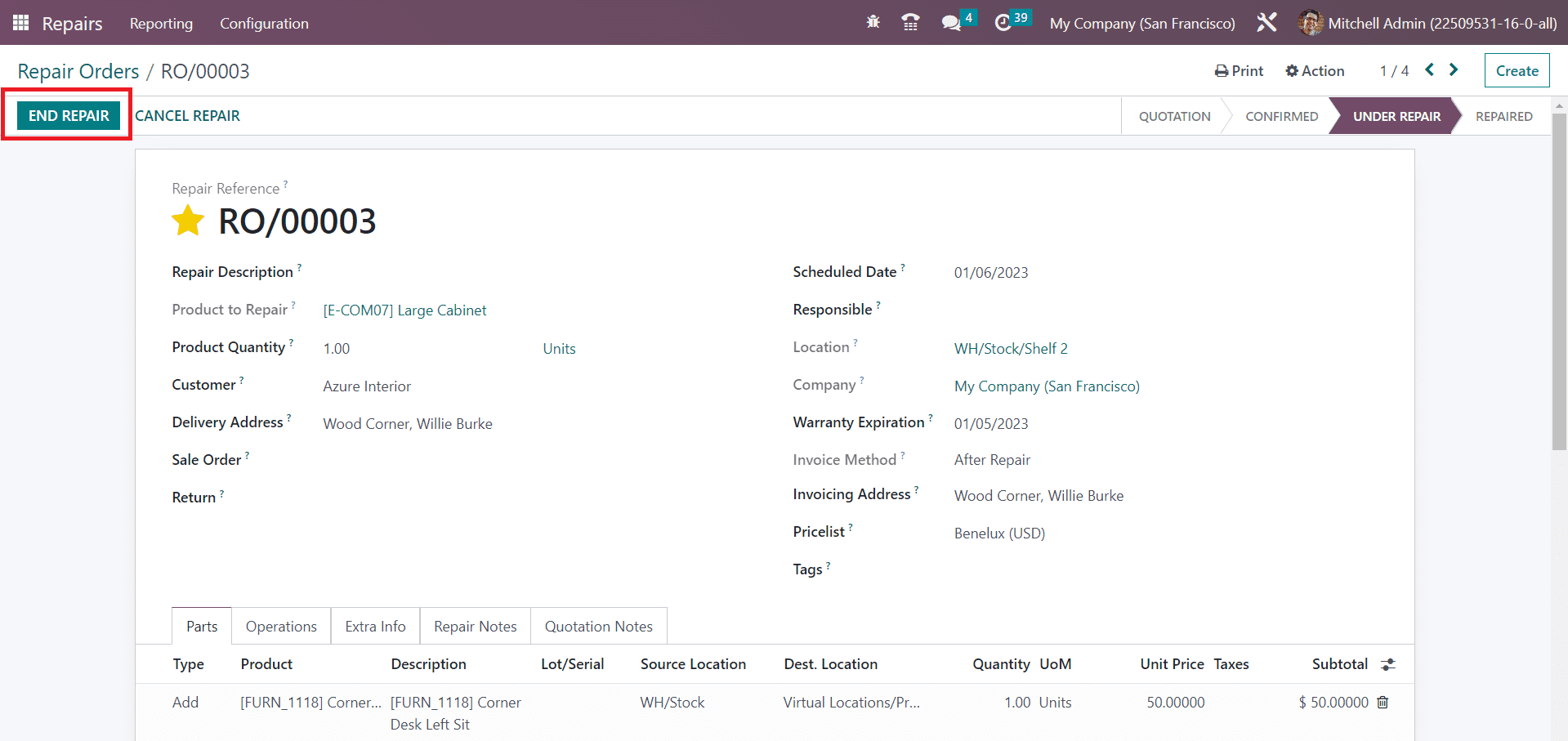Click Warranty Expiration help question mark

[x=931, y=417]
